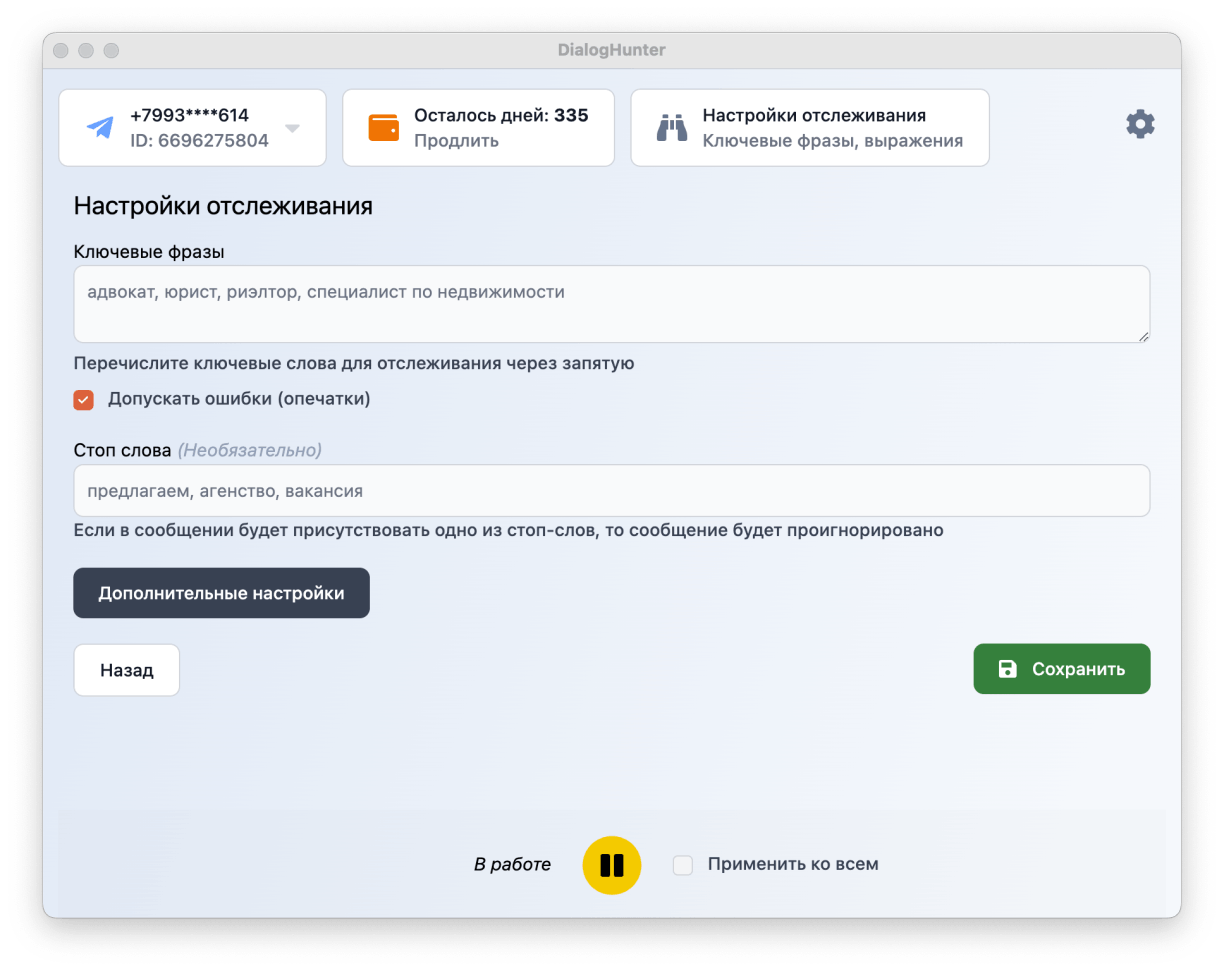Pause work with the yellow pause button
Viewport: 1224px width, 971px height.
(x=611, y=865)
